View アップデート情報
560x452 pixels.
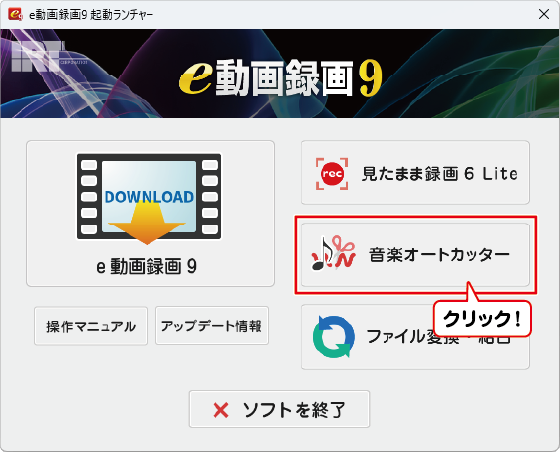click(212, 326)
